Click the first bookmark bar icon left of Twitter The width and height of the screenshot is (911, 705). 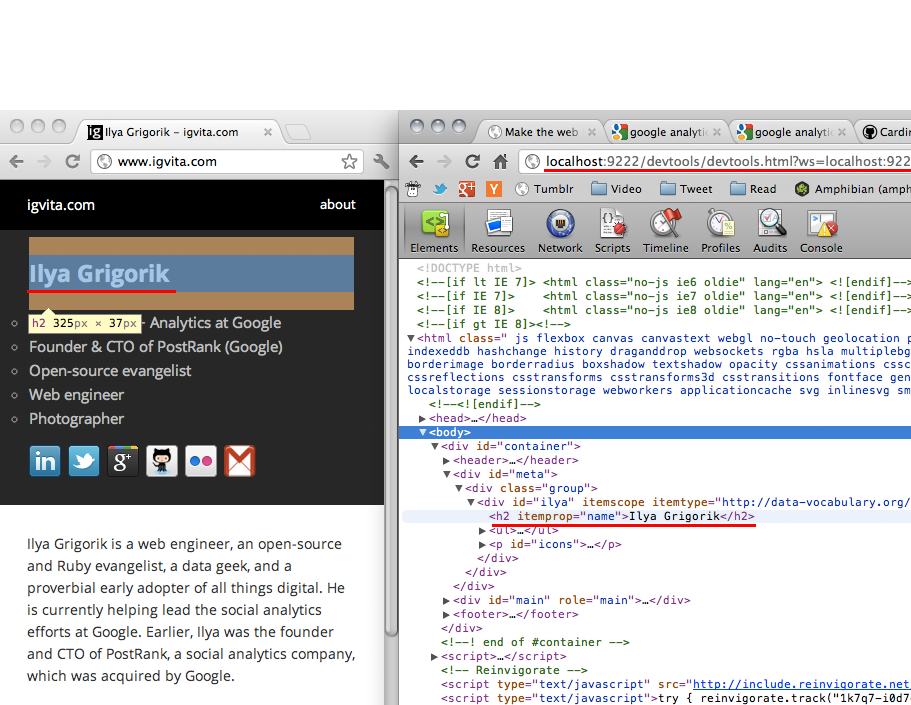[x=413, y=189]
